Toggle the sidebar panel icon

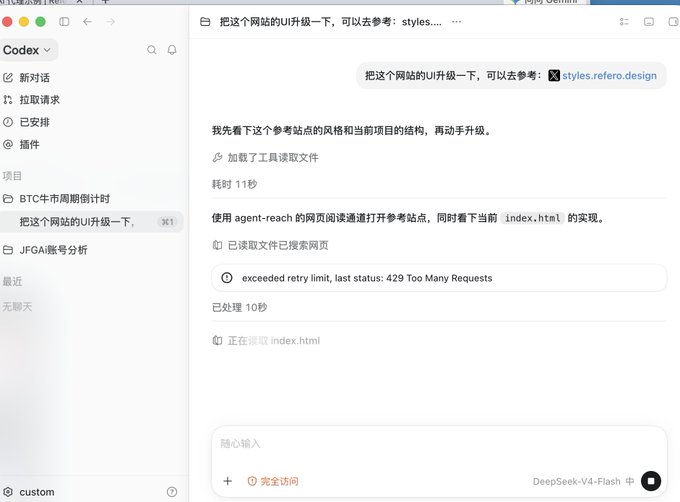[64, 22]
